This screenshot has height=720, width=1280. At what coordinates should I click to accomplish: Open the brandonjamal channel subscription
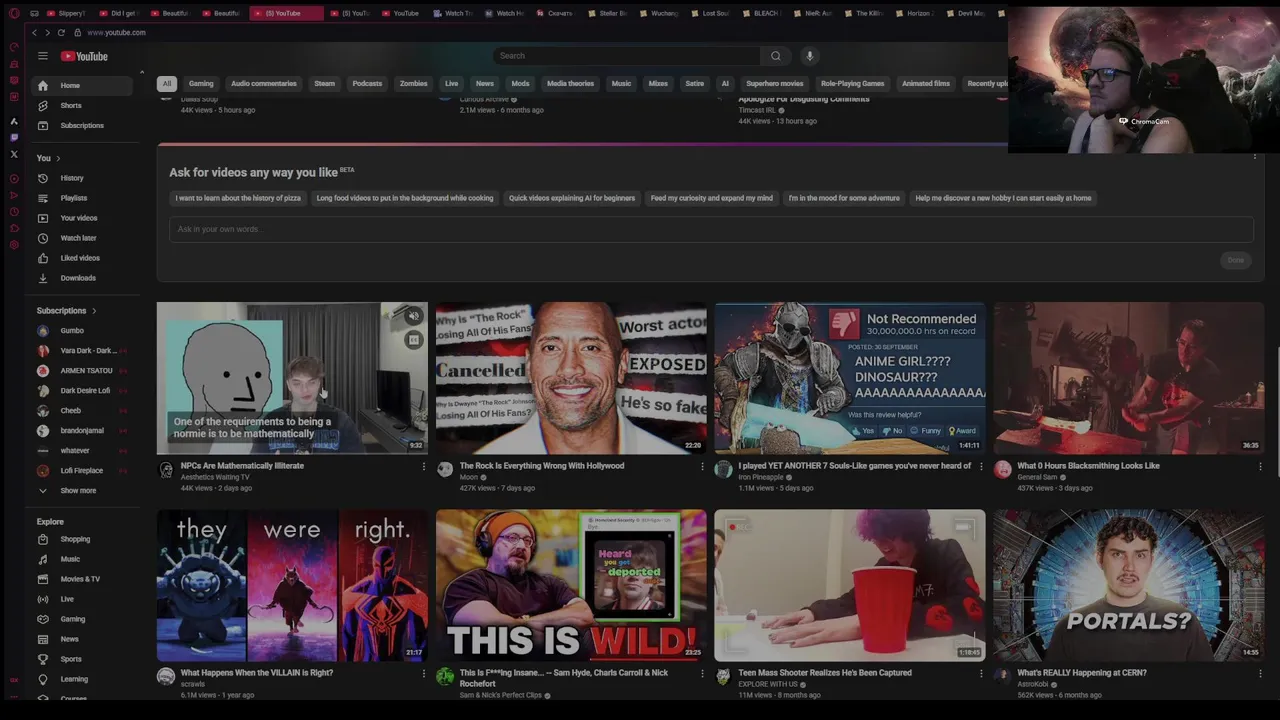pyautogui.click(x=81, y=431)
